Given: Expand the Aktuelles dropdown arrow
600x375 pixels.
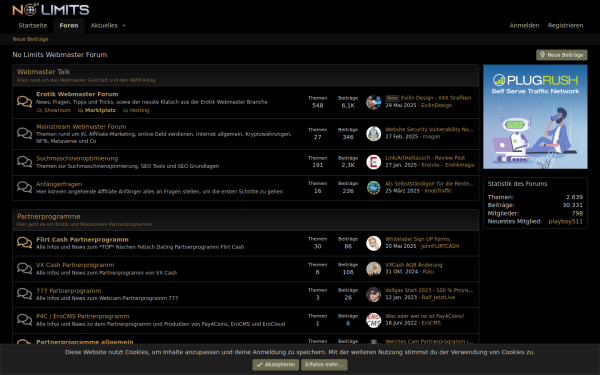Looking at the screenshot, I should pos(124,26).
